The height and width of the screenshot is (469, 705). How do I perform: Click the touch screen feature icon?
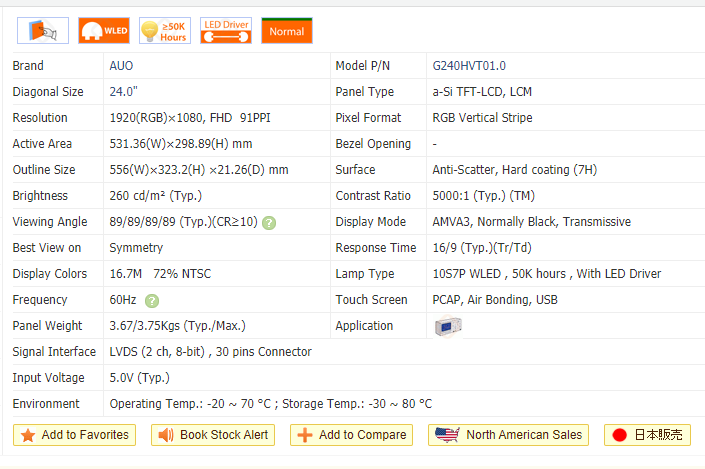point(43,31)
